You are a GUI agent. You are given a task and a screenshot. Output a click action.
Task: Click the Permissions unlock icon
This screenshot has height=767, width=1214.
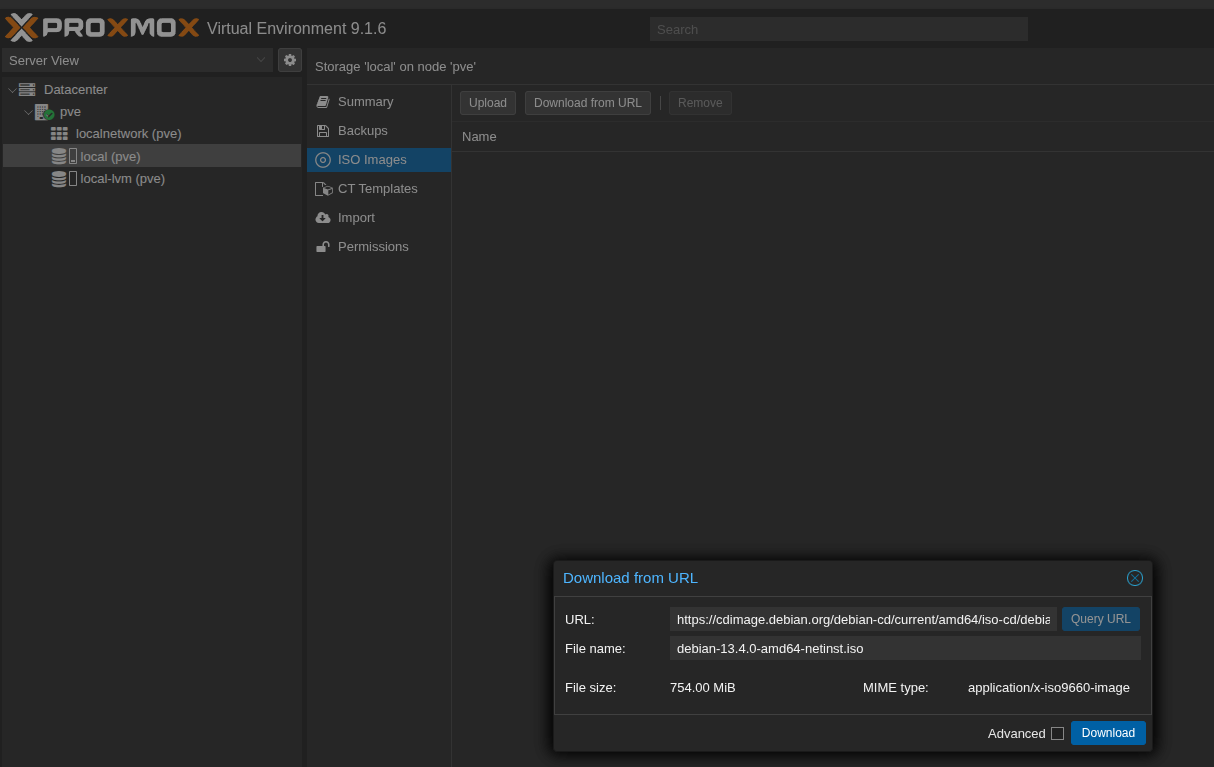click(323, 247)
